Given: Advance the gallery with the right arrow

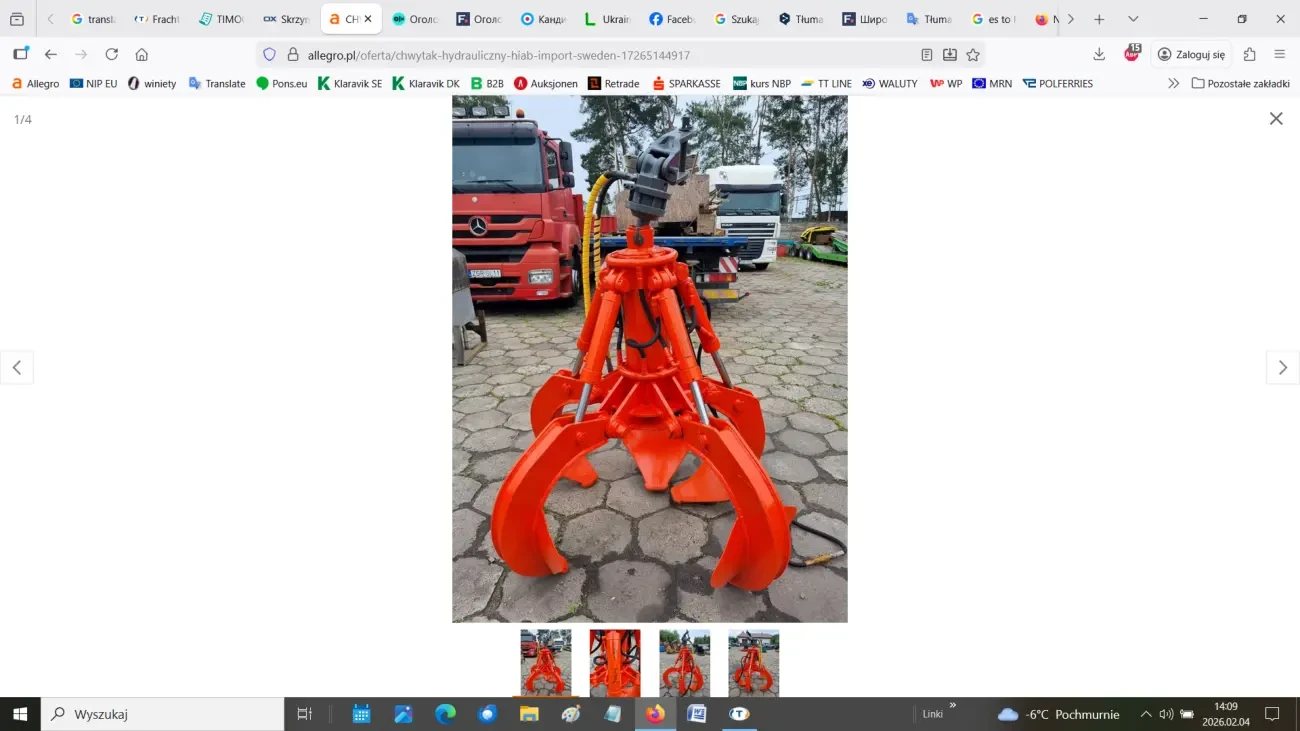Looking at the screenshot, I should [x=1282, y=367].
